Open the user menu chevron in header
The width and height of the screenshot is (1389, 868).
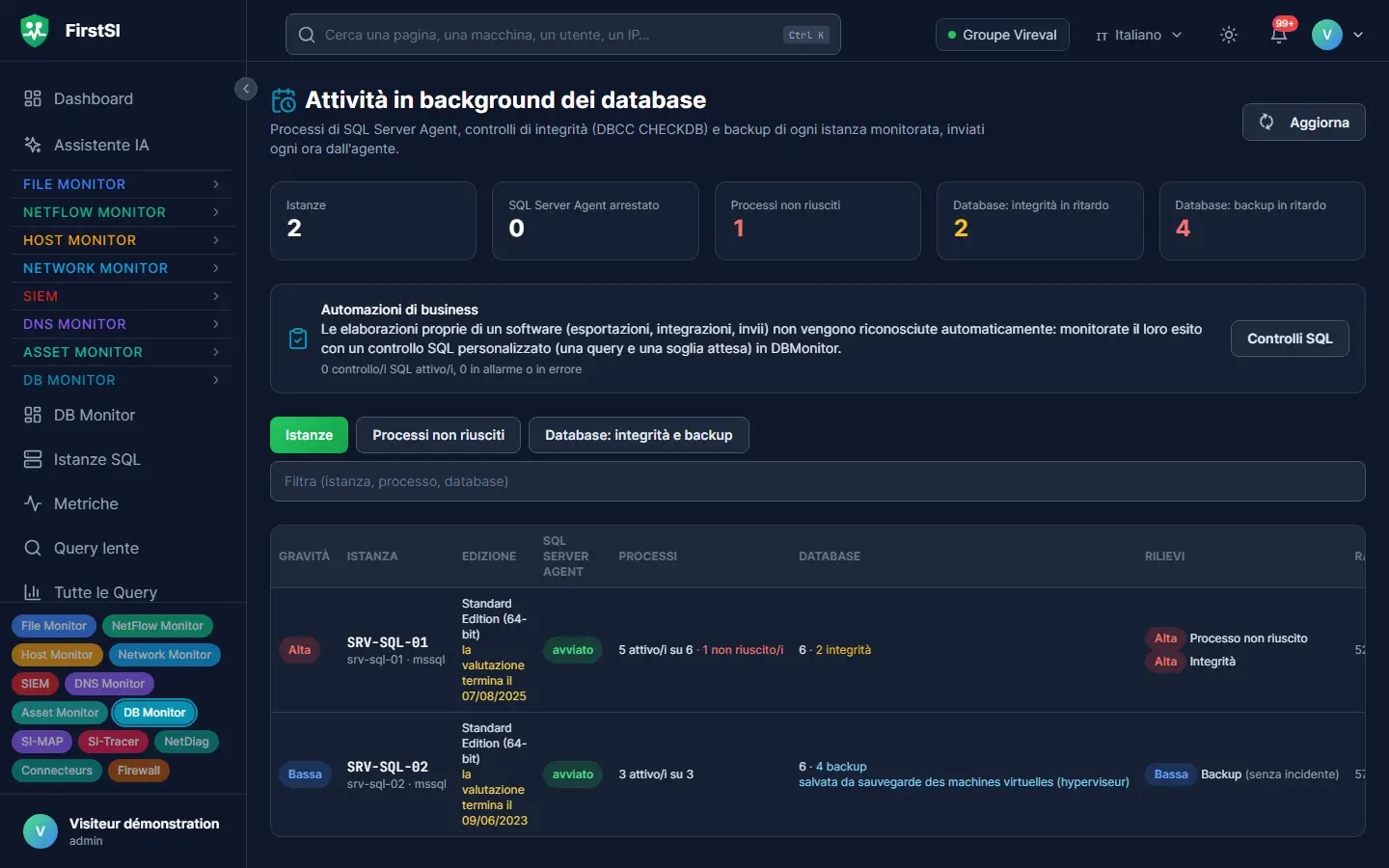tap(1358, 35)
